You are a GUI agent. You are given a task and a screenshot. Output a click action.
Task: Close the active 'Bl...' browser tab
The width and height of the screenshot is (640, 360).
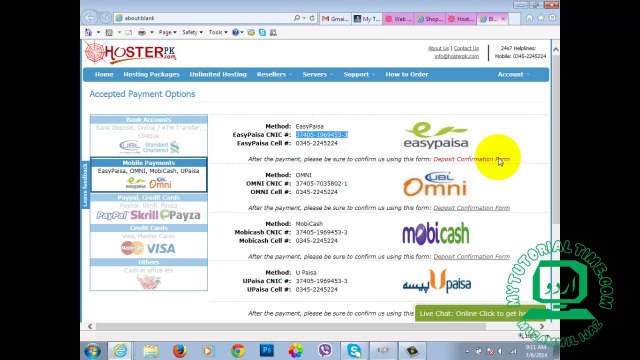coord(503,19)
